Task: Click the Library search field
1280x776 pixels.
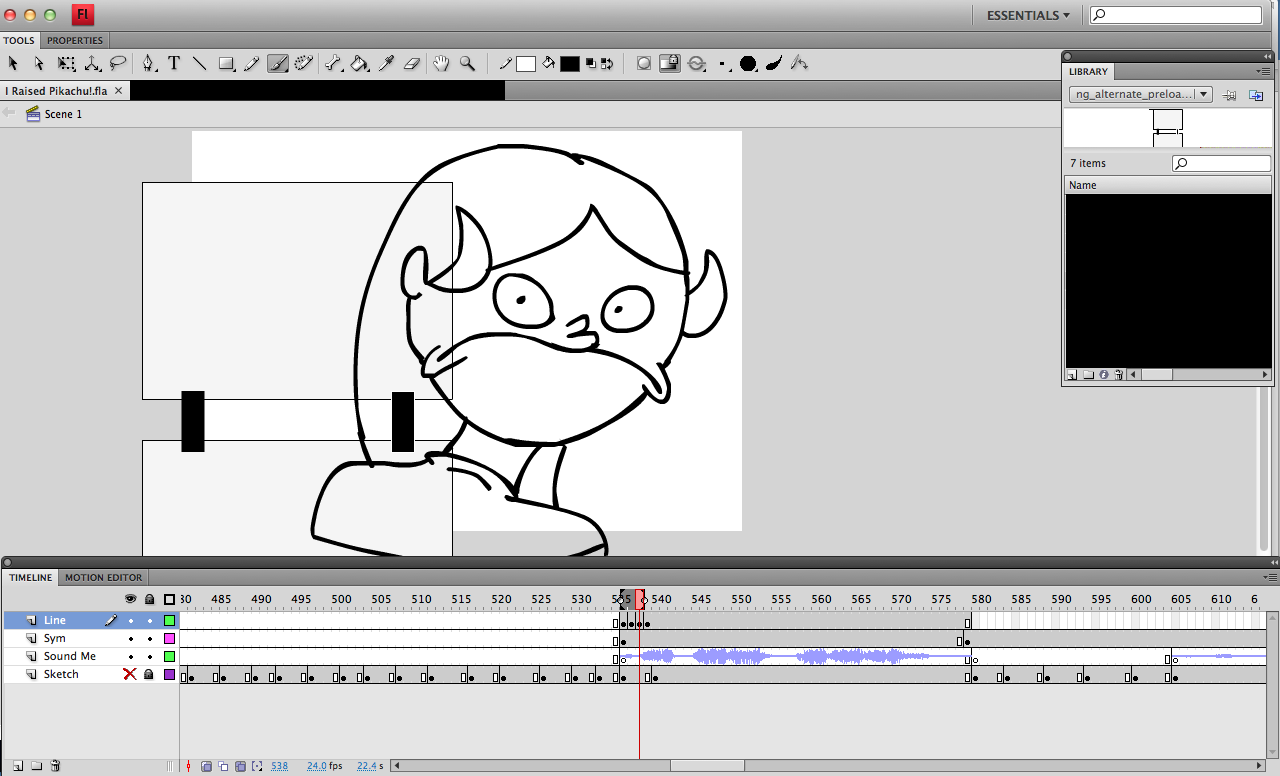Action: pos(1221,163)
